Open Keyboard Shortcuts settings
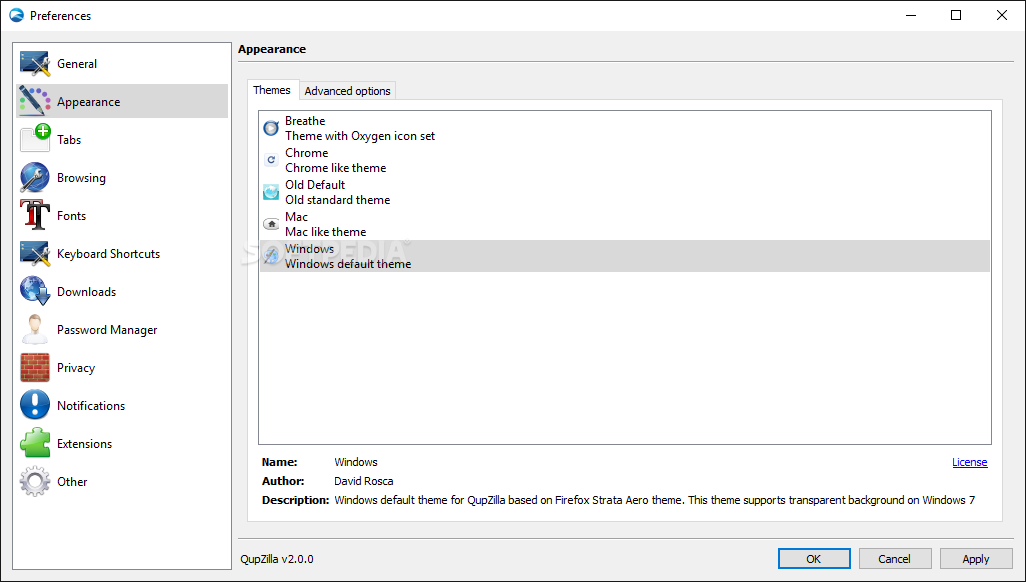This screenshot has width=1026, height=582. point(122,253)
